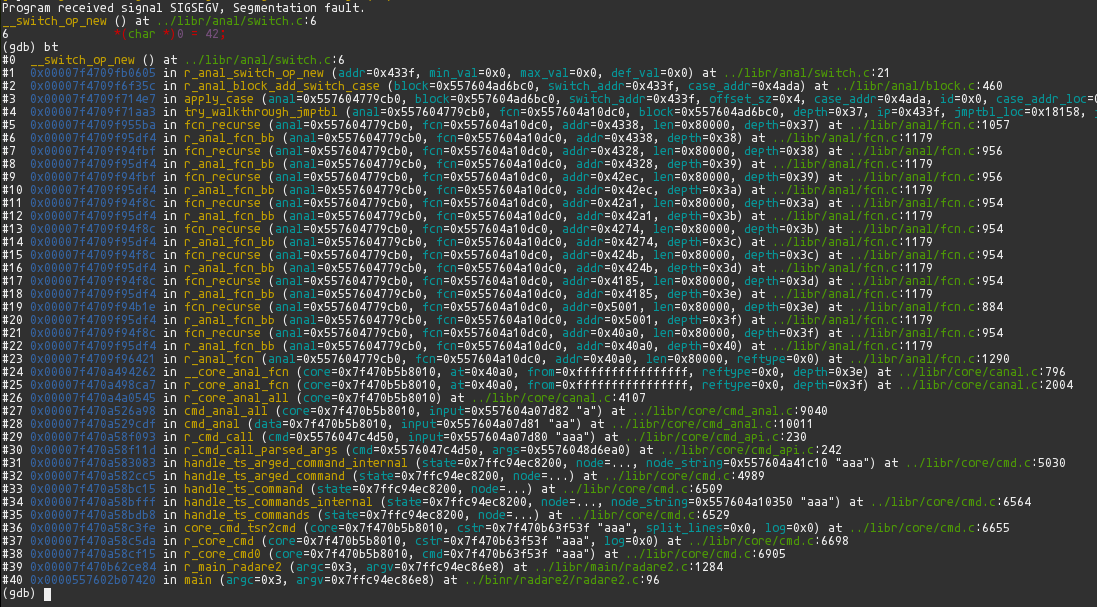Click ../libr/core/cmd.c:6509 path
Screen dimensions: 1097x607
[x=642, y=489]
